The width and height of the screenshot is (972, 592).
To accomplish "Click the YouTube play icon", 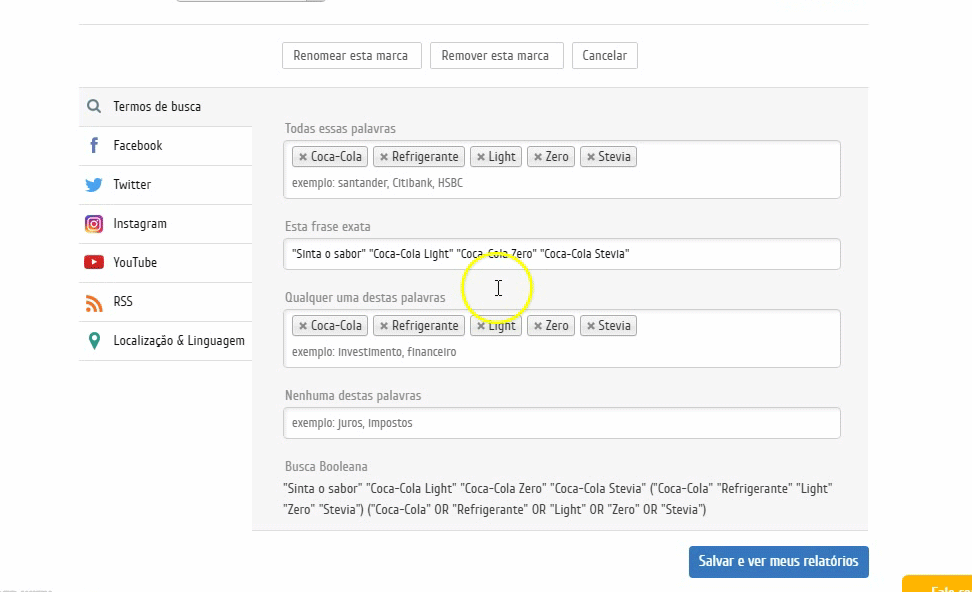I will (x=94, y=263).
